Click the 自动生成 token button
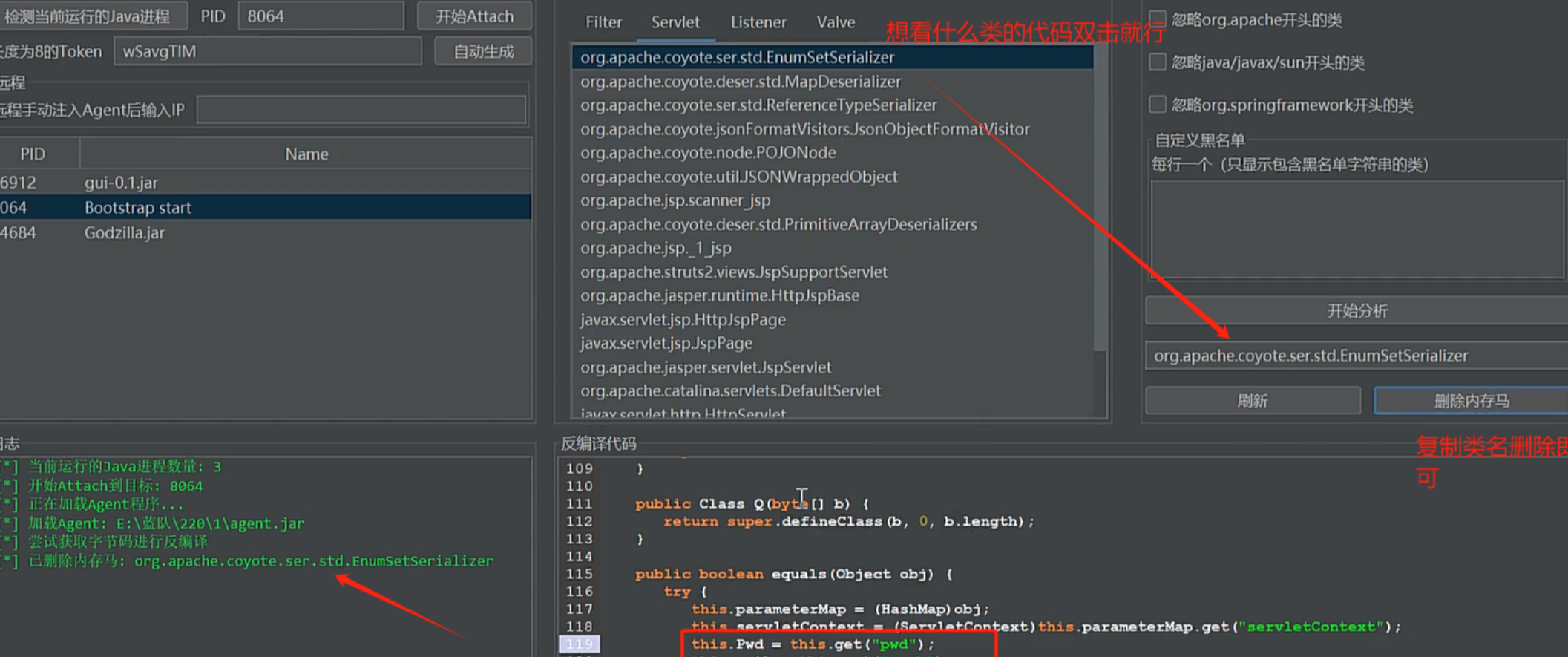This screenshot has height=657, width=1568. (x=483, y=51)
